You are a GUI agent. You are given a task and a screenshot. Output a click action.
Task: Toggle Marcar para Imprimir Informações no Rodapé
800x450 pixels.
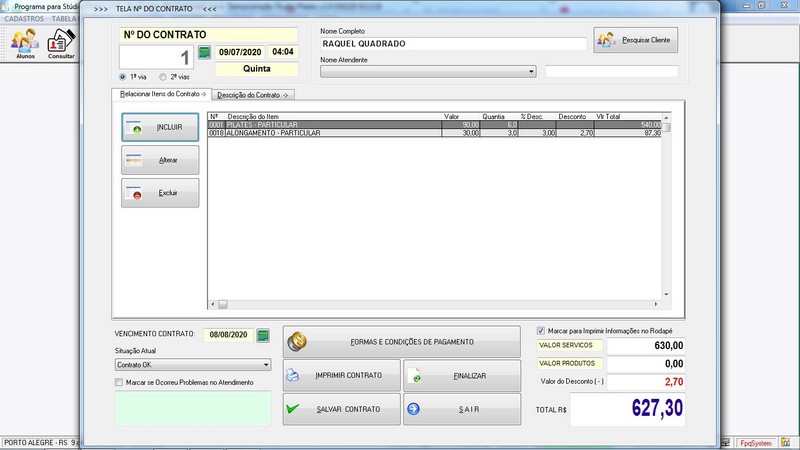point(541,331)
